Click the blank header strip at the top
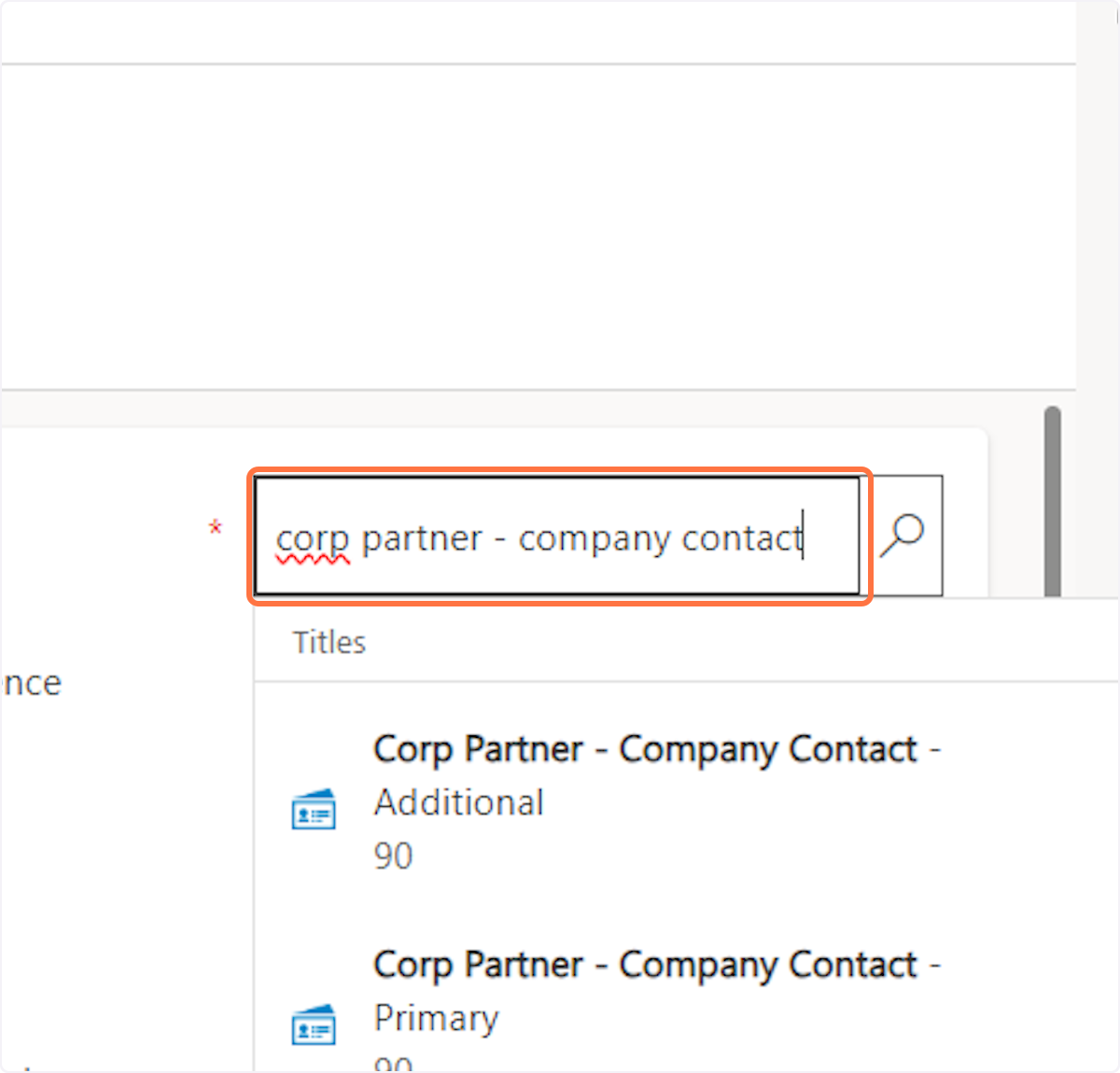 [537, 32]
